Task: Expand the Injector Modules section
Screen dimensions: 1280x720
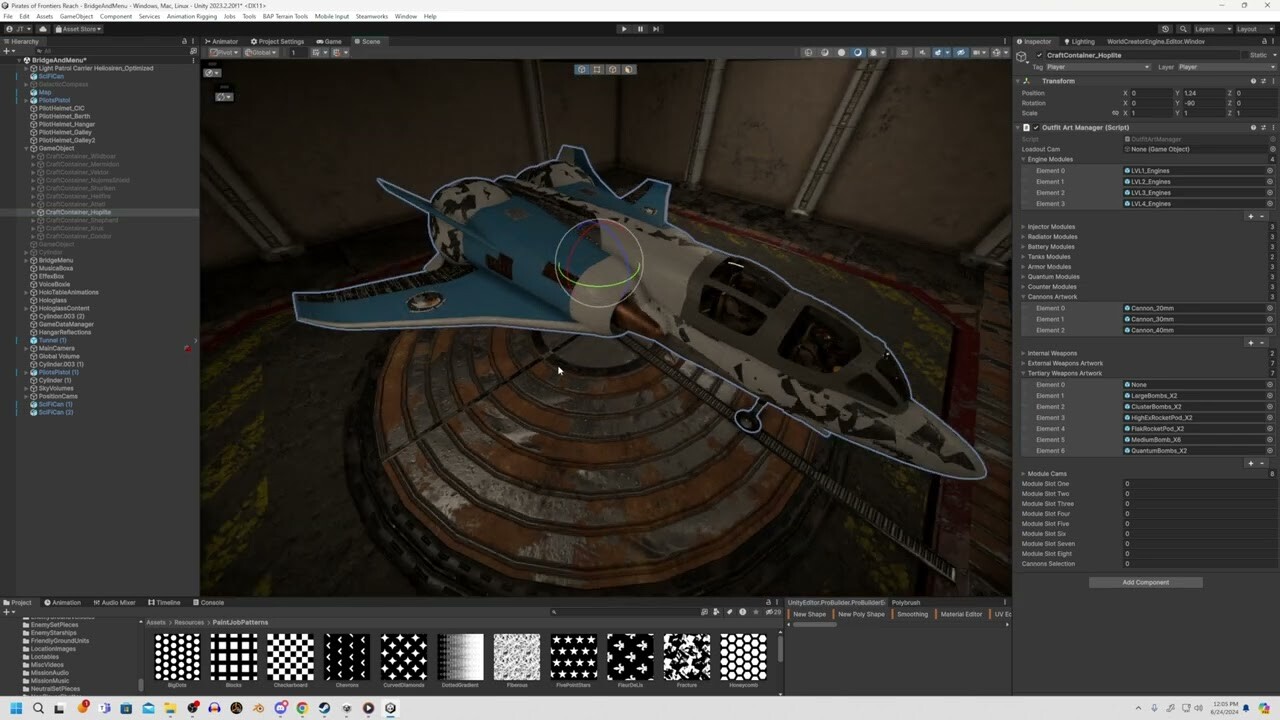Action: point(1022,226)
